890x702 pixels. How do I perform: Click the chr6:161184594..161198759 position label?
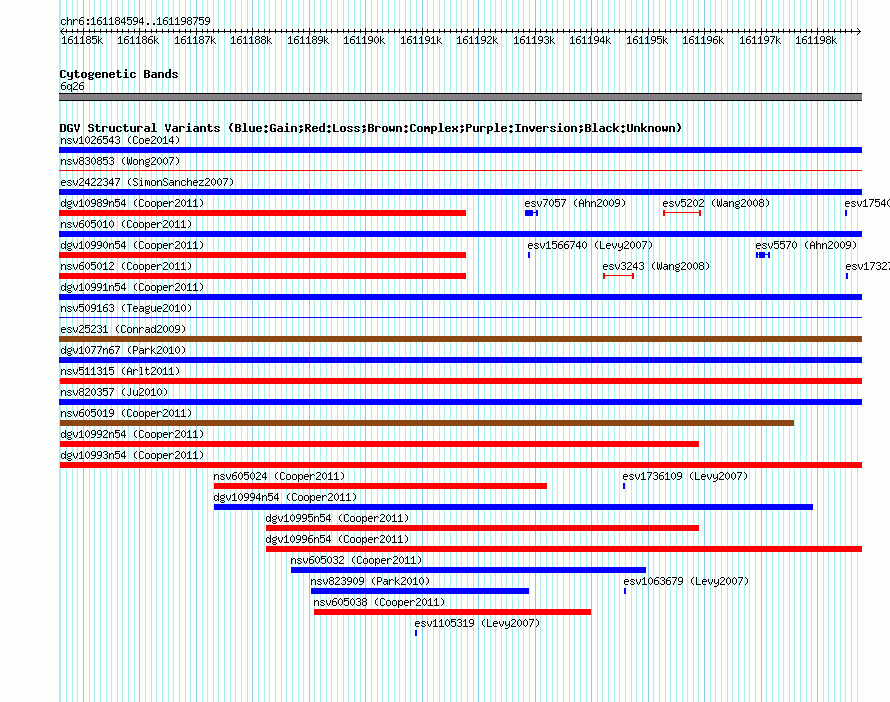click(135, 21)
